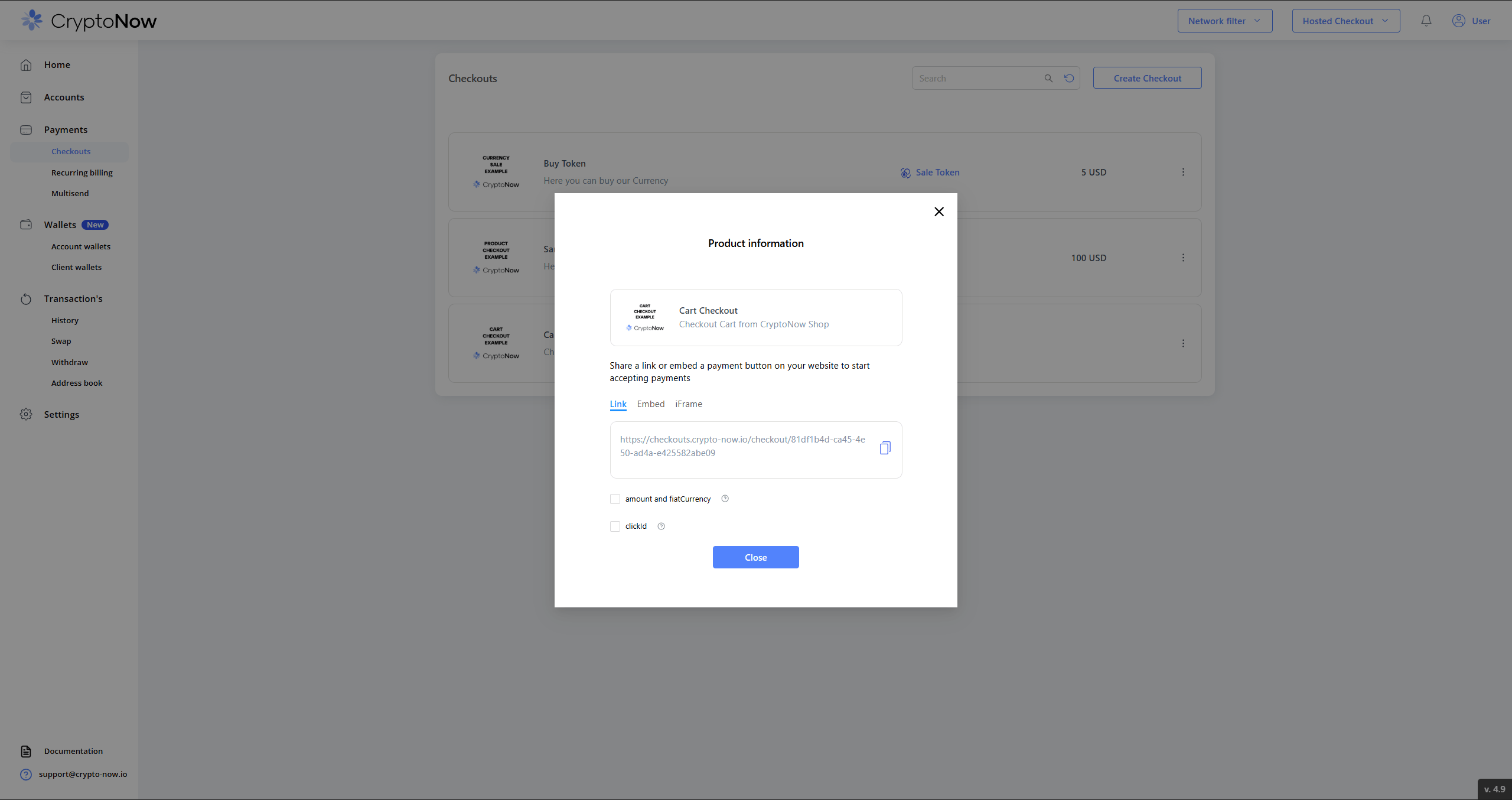
Task: Open Account wallets
Action: click(x=80, y=246)
